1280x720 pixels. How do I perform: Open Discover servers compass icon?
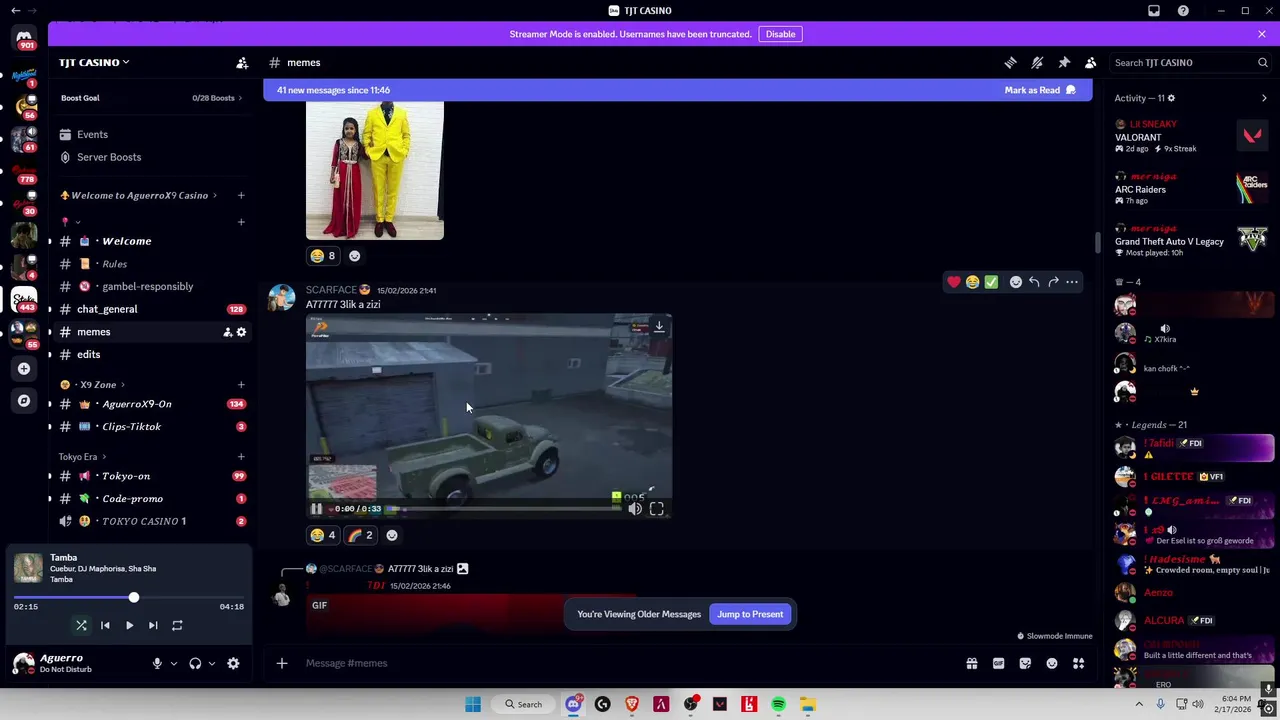pyautogui.click(x=24, y=401)
